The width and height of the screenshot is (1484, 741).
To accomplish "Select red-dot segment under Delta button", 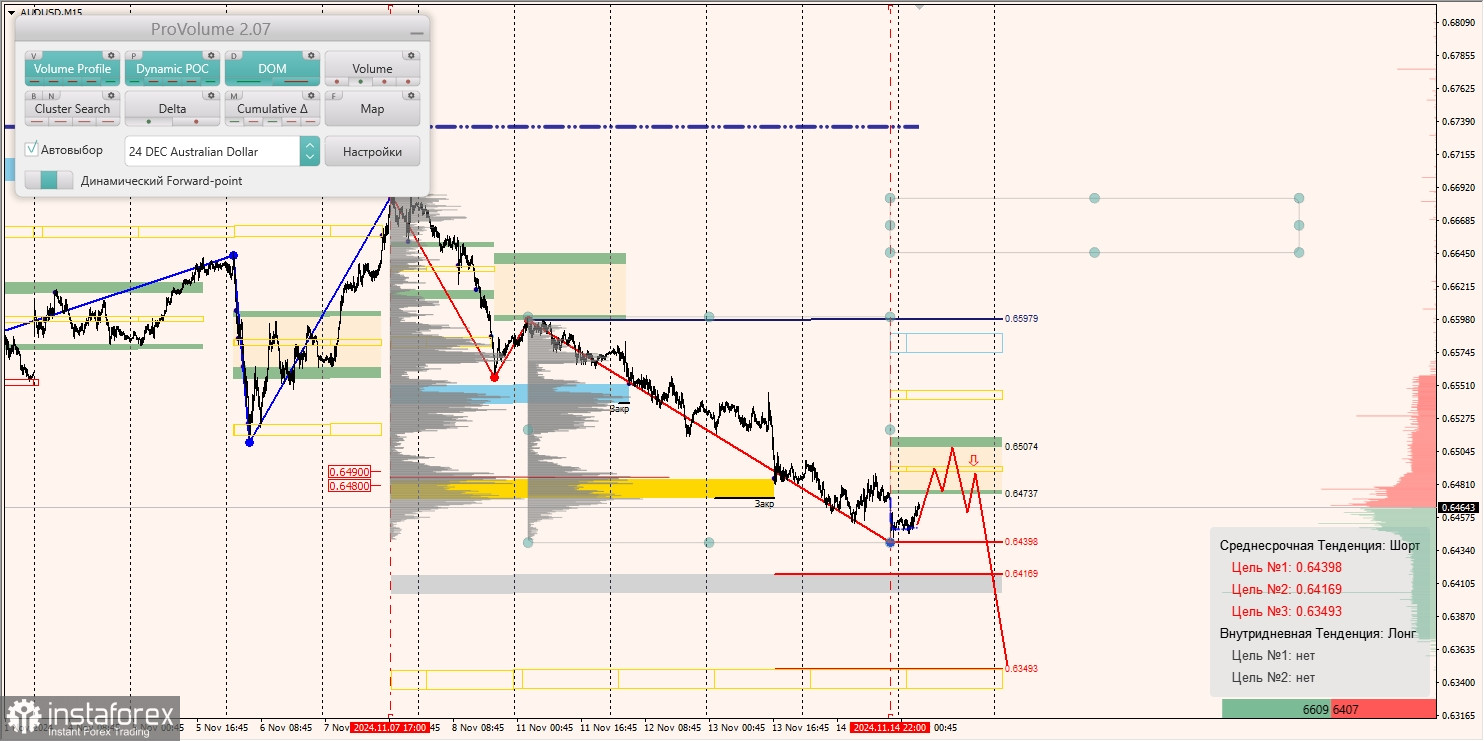I will coord(196,122).
